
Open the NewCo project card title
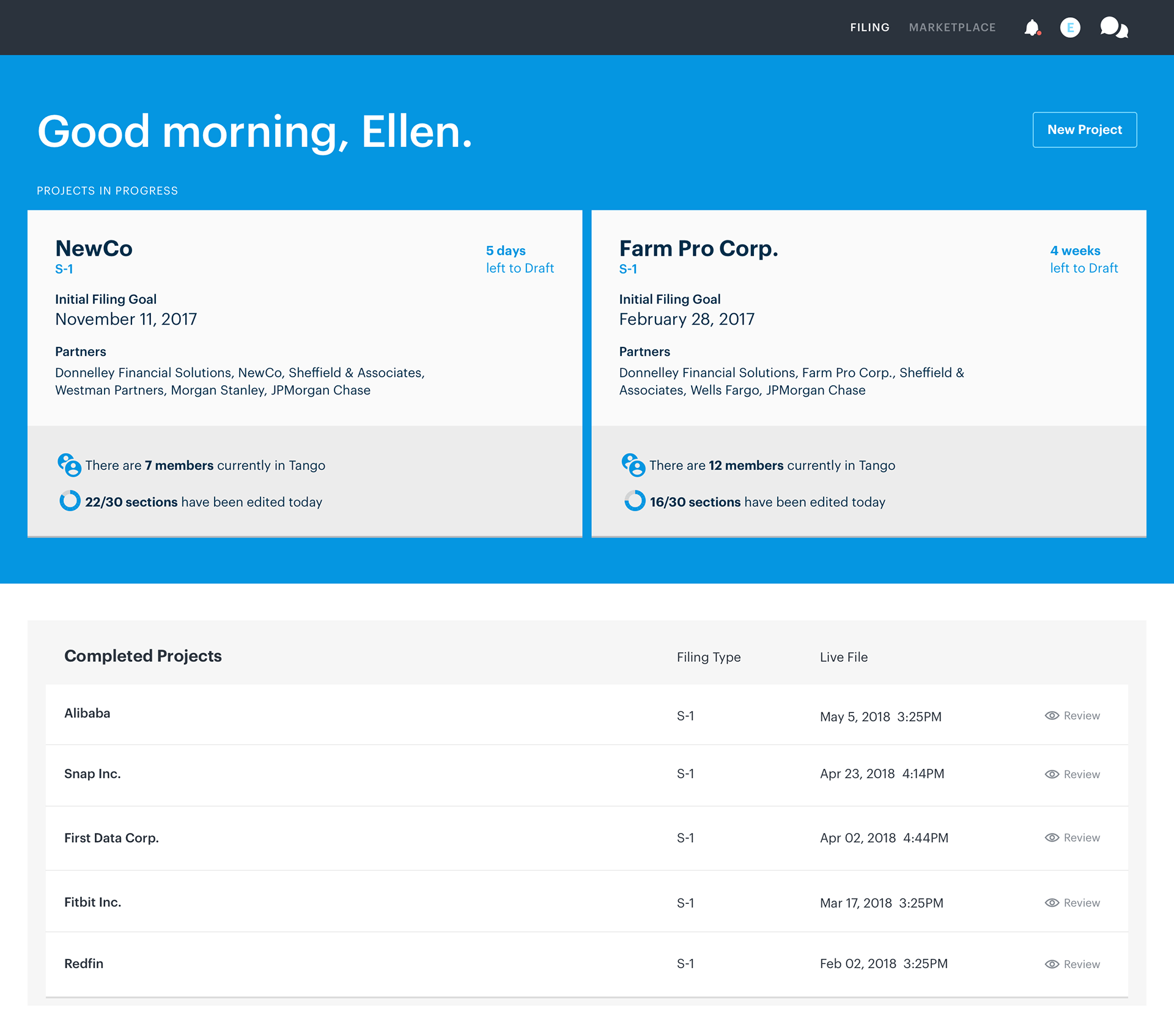pos(94,248)
